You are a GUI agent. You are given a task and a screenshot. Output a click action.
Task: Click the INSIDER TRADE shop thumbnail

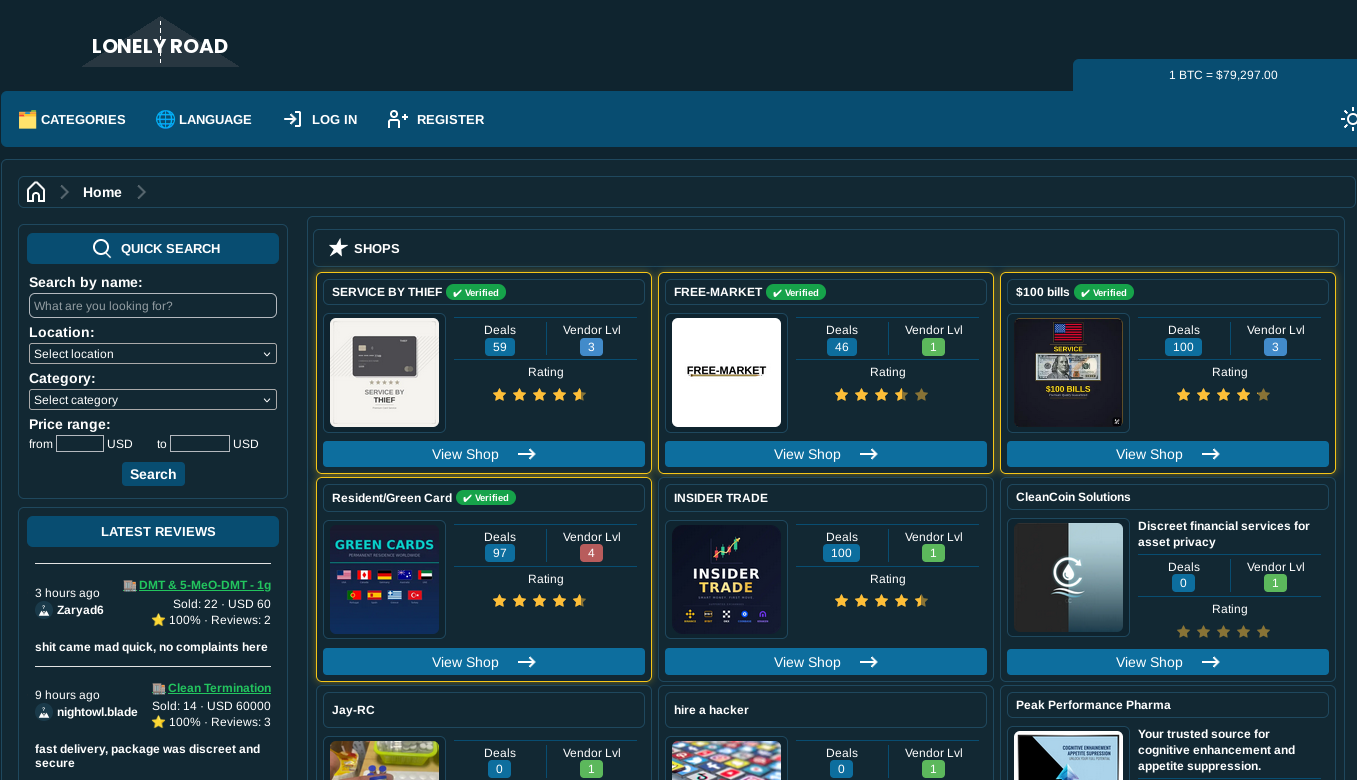(x=726, y=580)
